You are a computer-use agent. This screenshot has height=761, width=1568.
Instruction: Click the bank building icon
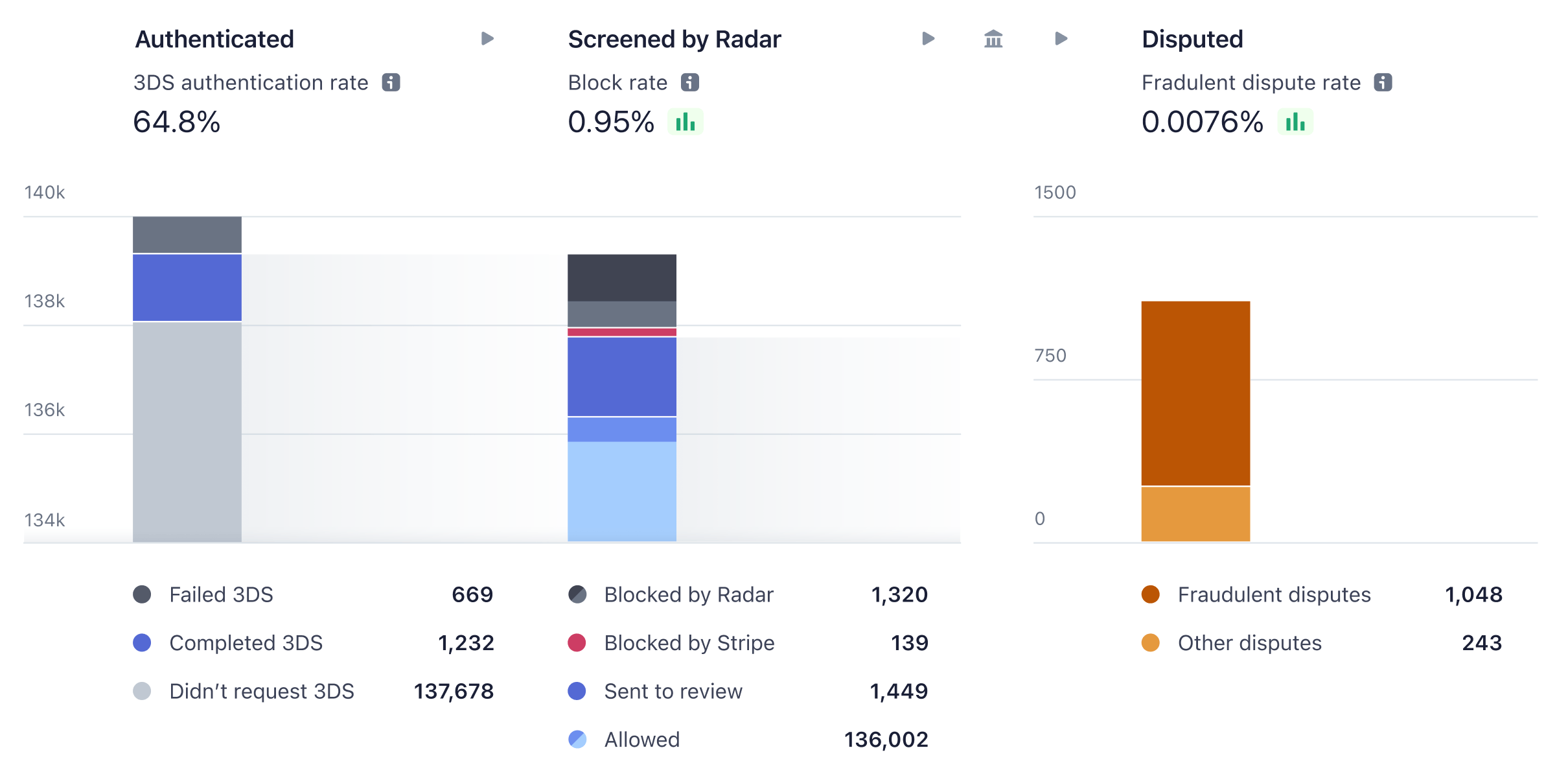point(993,39)
